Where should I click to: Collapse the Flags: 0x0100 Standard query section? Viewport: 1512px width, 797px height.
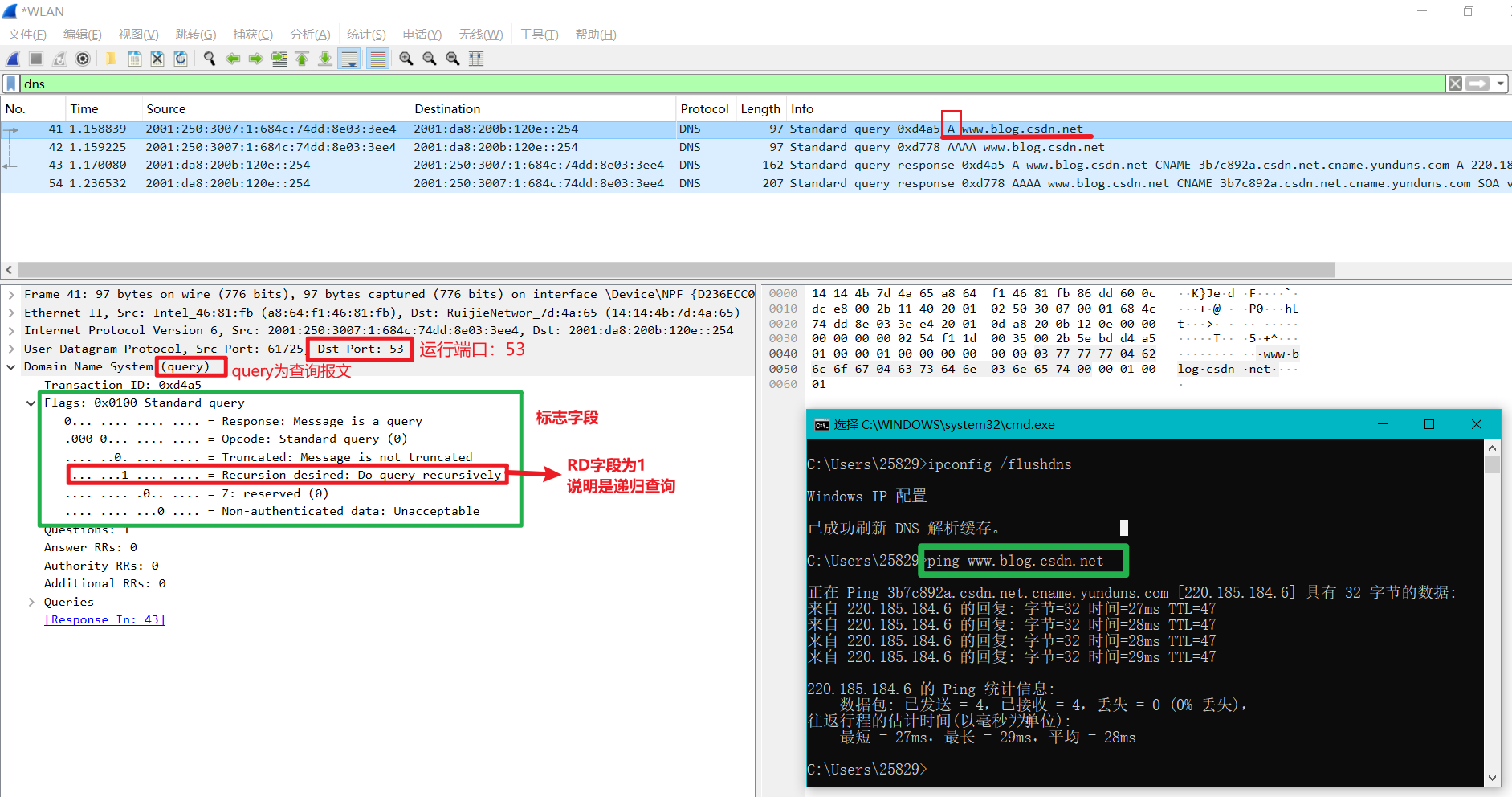(31, 403)
